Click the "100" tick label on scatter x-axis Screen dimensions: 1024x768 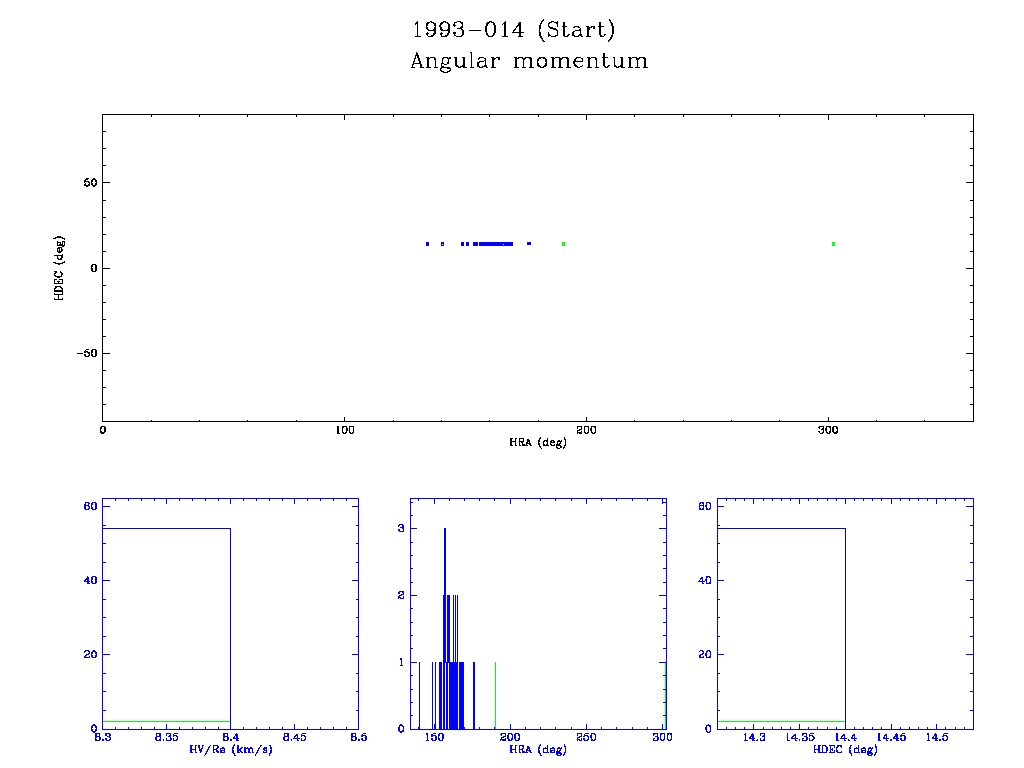coord(344,430)
